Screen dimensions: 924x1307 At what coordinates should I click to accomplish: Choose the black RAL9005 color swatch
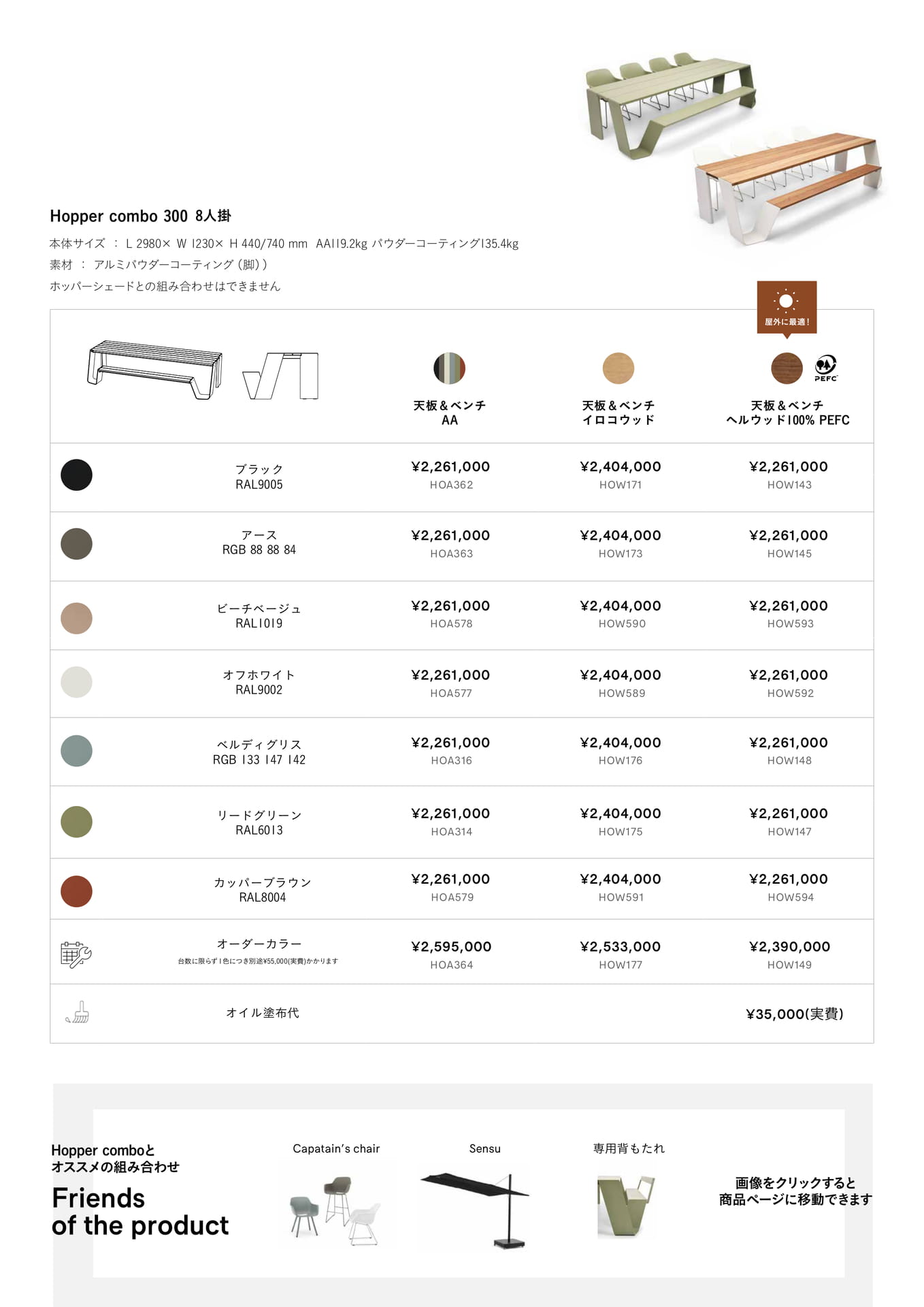pyautogui.click(x=76, y=474)
